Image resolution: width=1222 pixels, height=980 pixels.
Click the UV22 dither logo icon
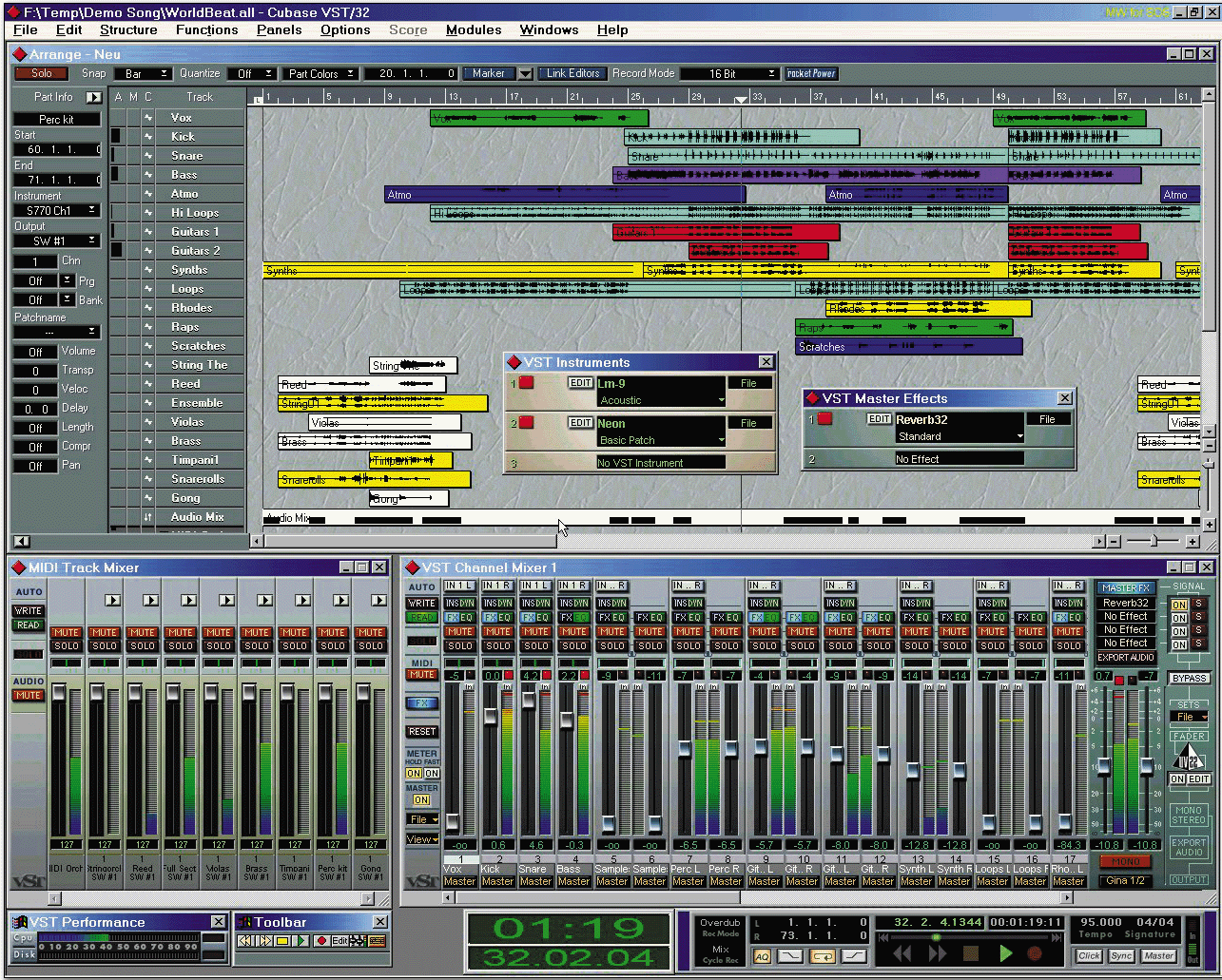point(1189,758)
